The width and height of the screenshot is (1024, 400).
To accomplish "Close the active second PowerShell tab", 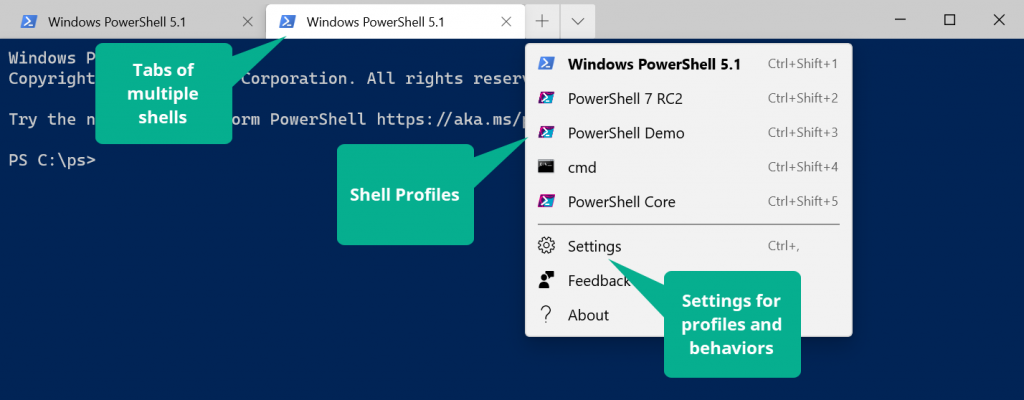I will tap(508, 20).
